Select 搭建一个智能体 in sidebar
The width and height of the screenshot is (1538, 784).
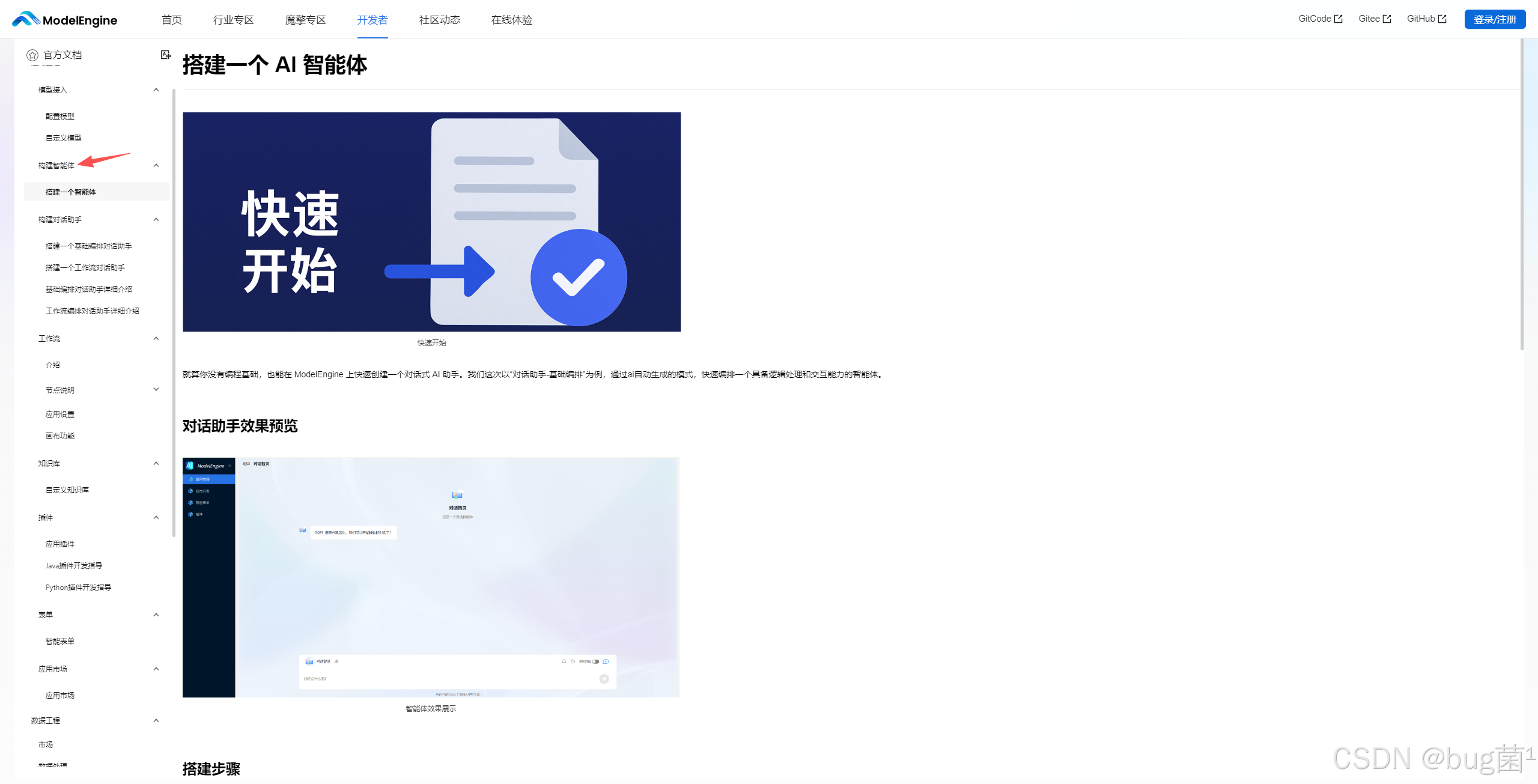(x=71, y=192)
